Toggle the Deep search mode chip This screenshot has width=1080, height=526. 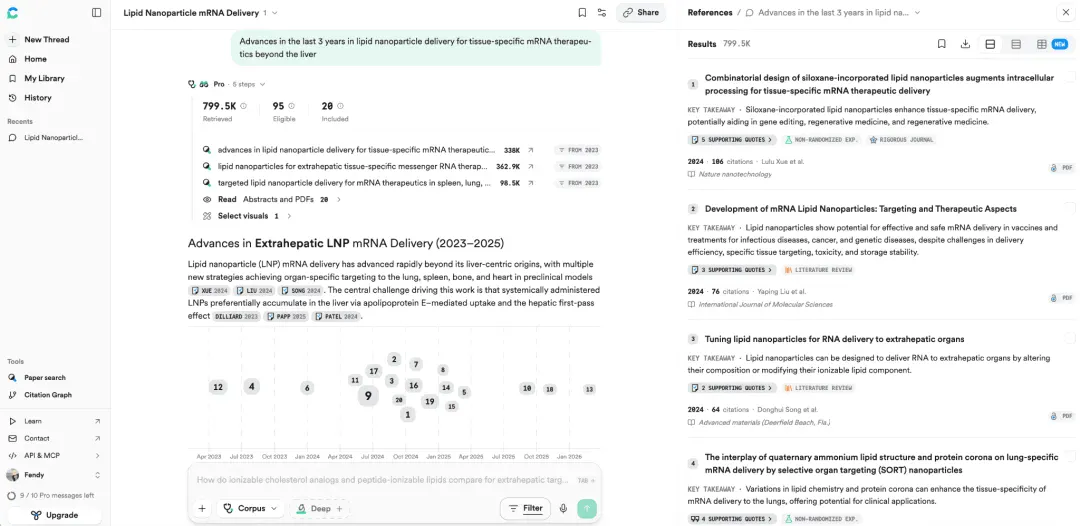[x=320, y=508]
